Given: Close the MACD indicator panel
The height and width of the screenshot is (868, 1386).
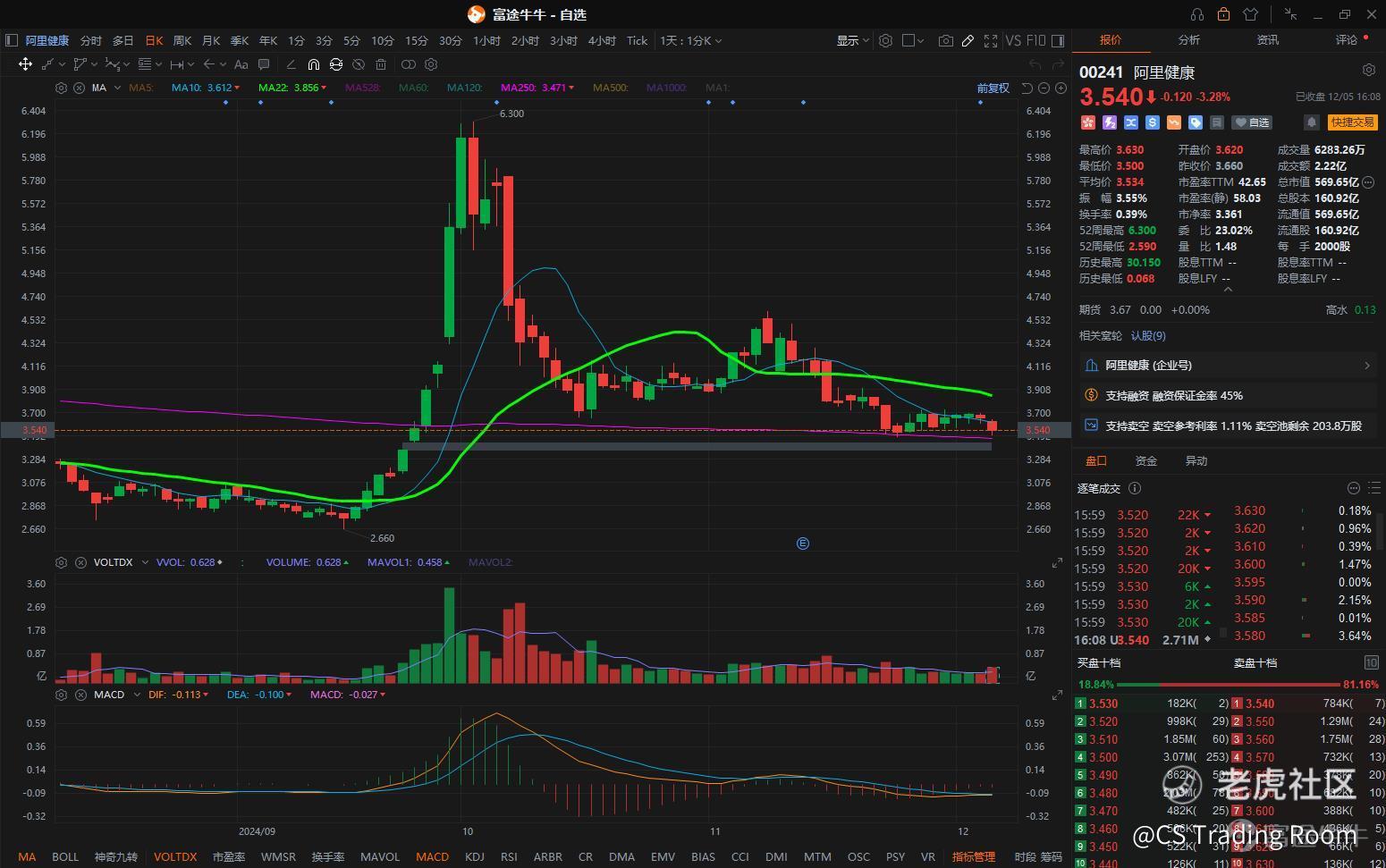Looking at the screenshot, I should 80,695.
